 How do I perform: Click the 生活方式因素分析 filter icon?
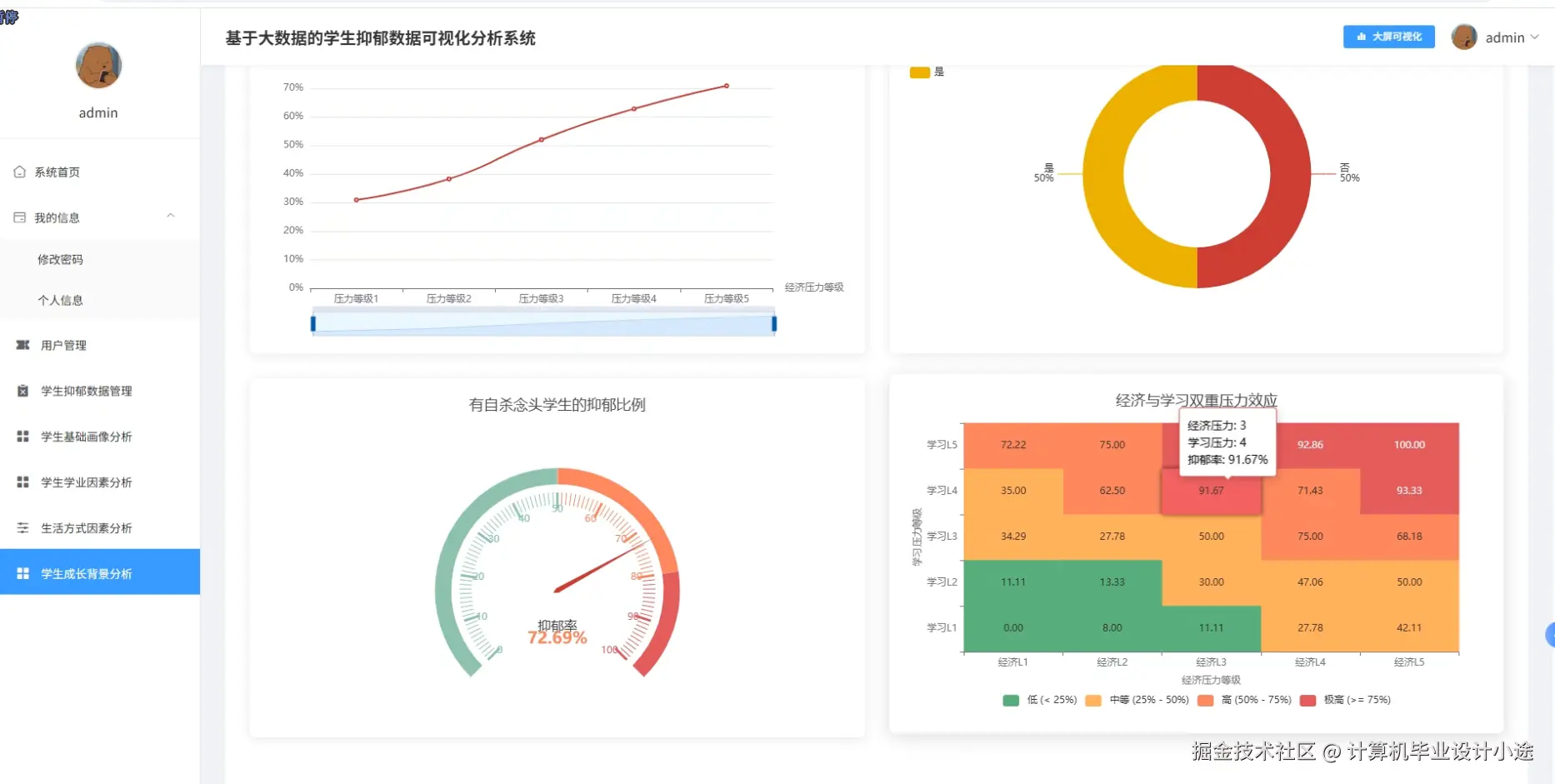pyautogui.click(x=22, y=527)
